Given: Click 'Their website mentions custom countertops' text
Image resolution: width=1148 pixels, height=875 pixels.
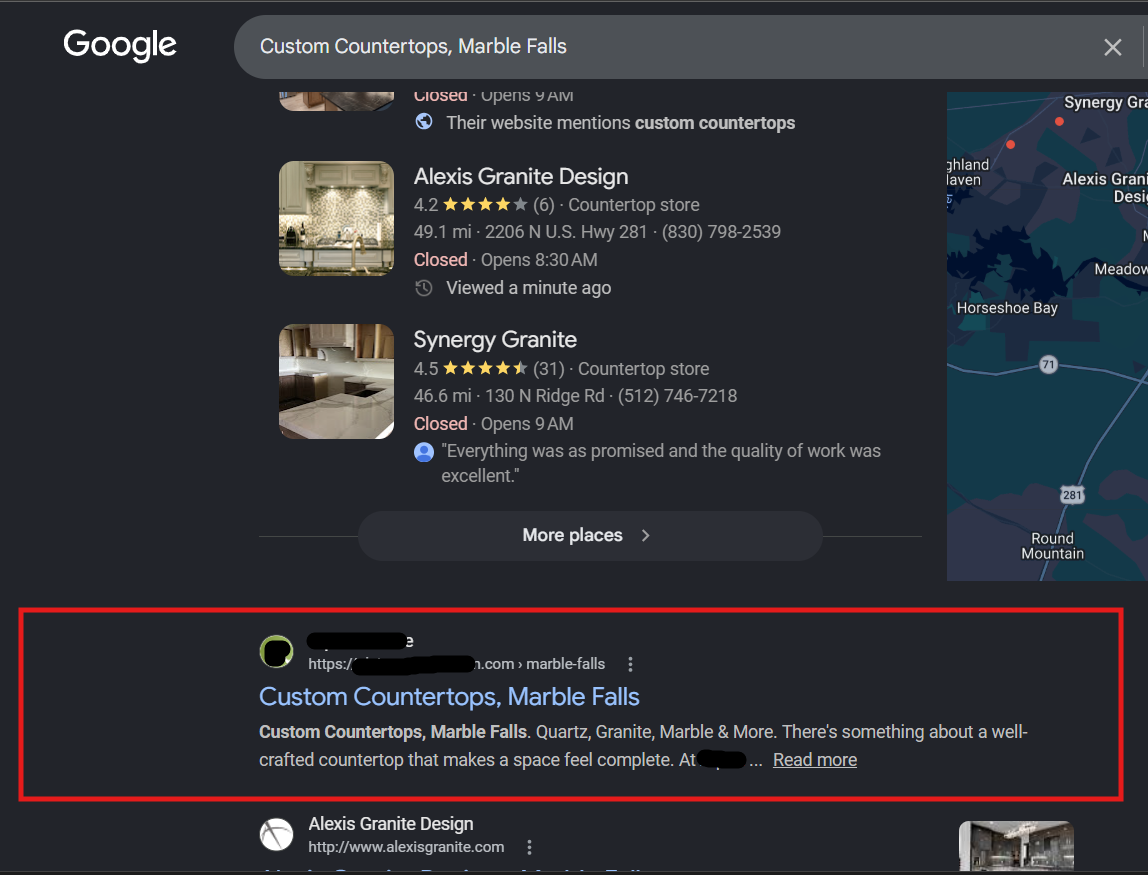Looking at the screenshot, I should pyautogui.click(x=621, y=123).
